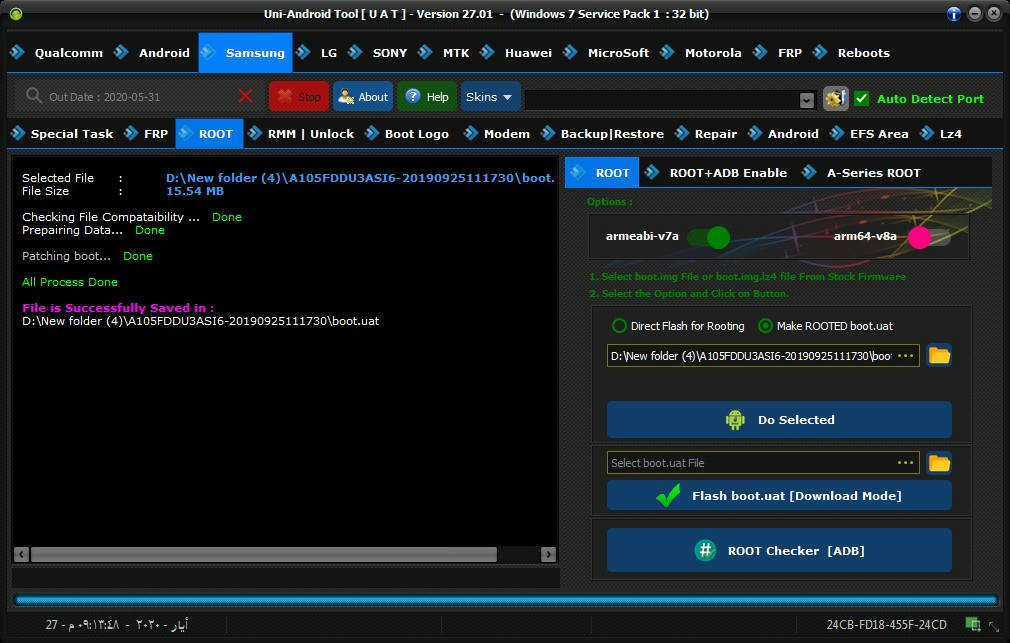Open the Skins dropdown
1010x643 pixels.
click(x=489, y=97)
